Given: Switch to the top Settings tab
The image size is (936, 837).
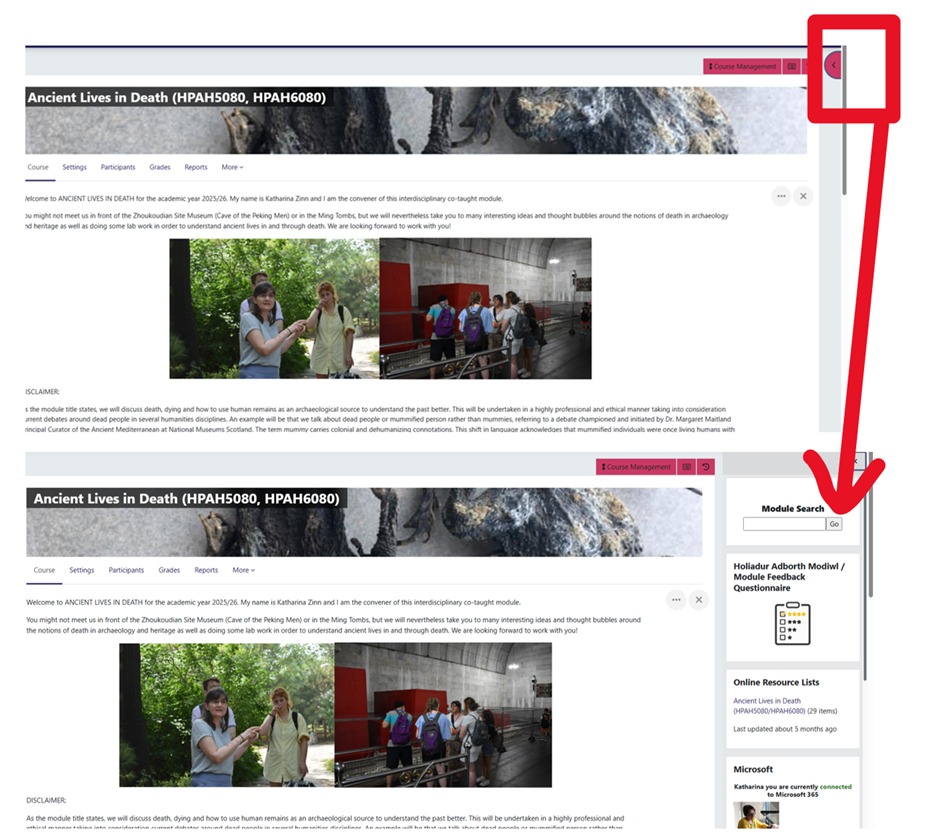Looking at the screenshot, I should [74, 167].
